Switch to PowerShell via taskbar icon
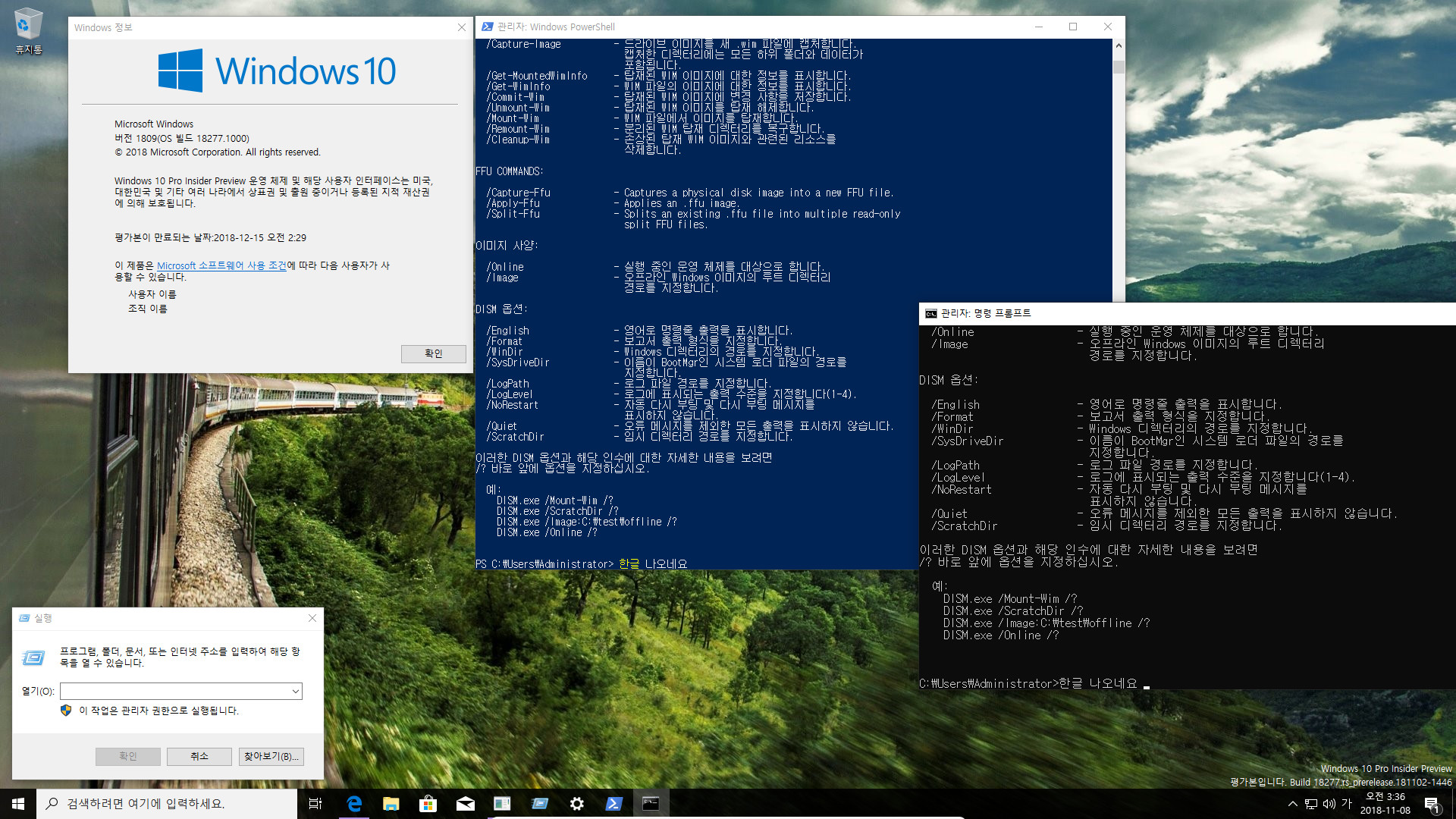This screenshot has width=1456, height=819. click(614, 804)
